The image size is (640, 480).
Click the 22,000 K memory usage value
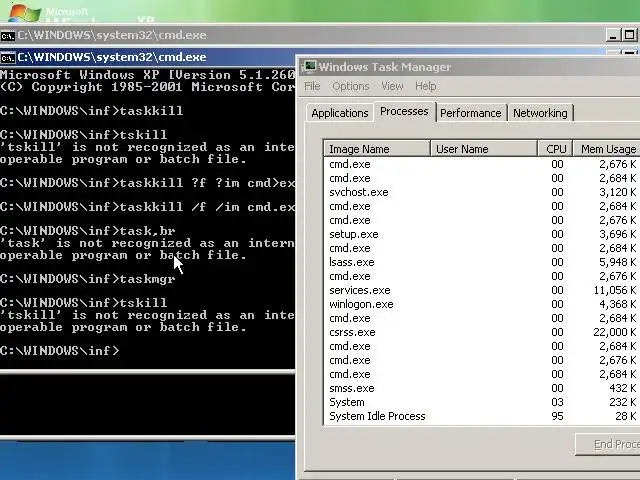tap(614, 332)
